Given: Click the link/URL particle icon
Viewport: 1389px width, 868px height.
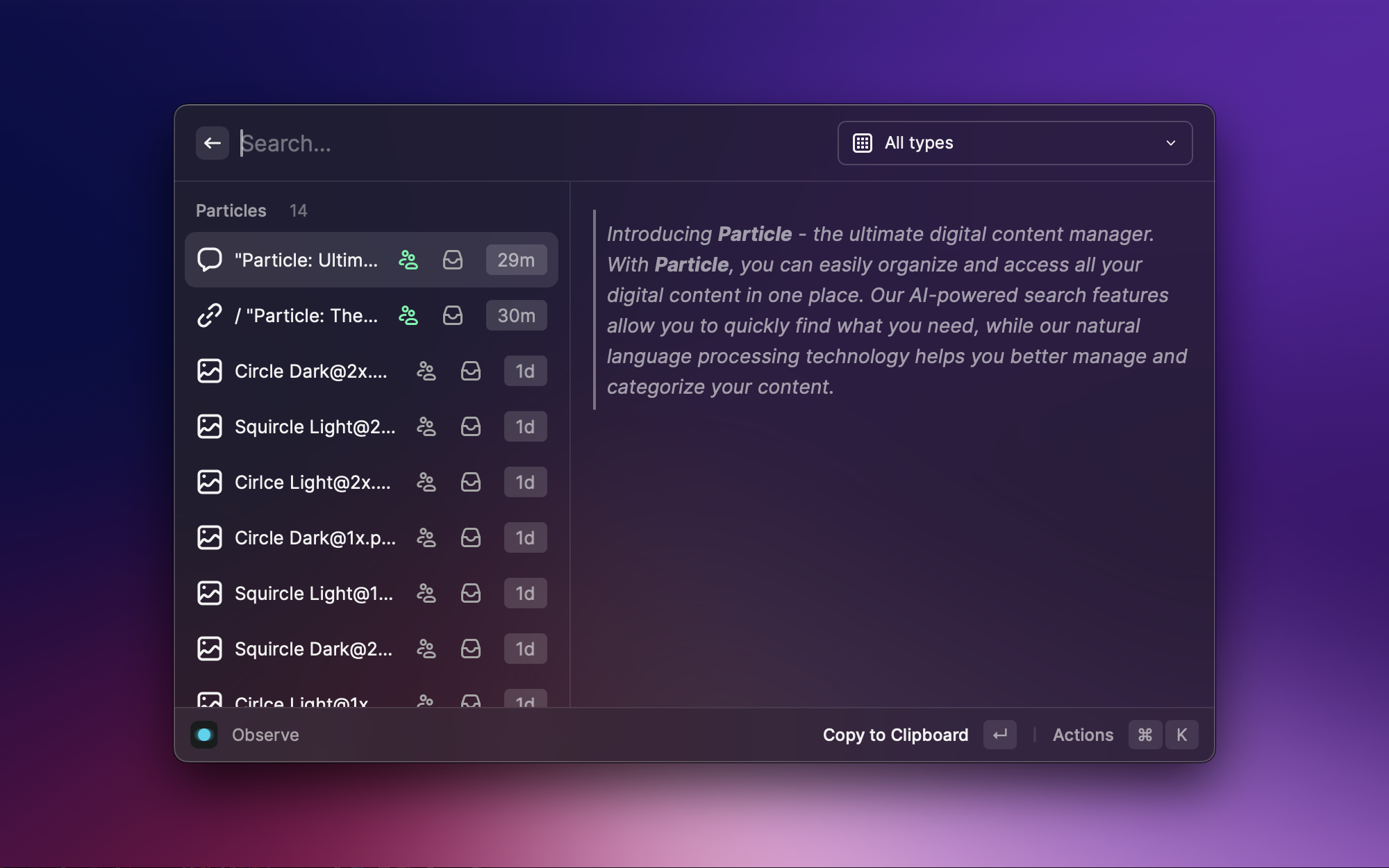Looking at the screenshot, I should pos(210,315).
